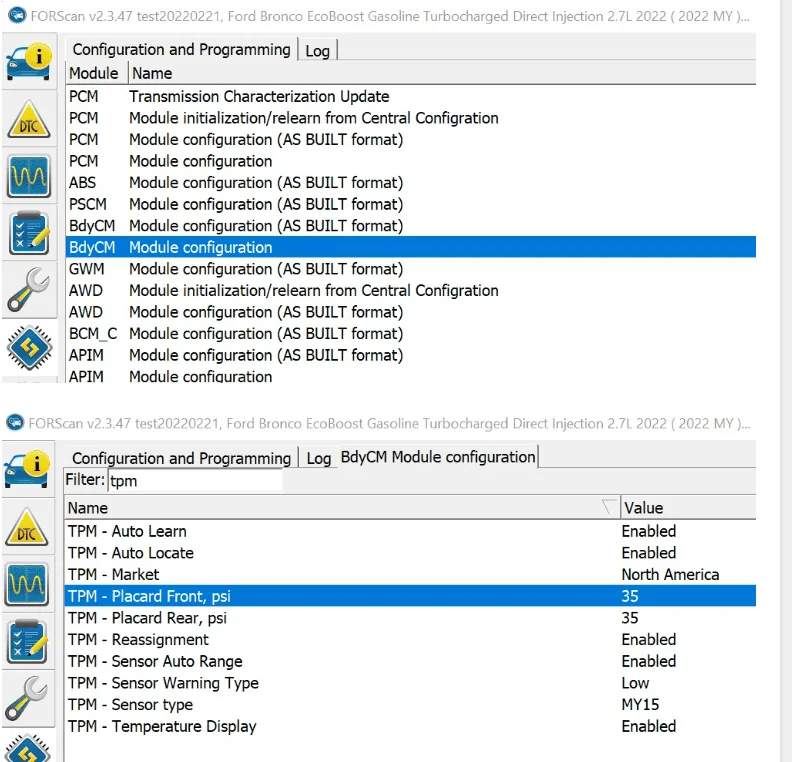
Task: Open Vehicle info icon in bottom window sidebar
Action: 27,469
